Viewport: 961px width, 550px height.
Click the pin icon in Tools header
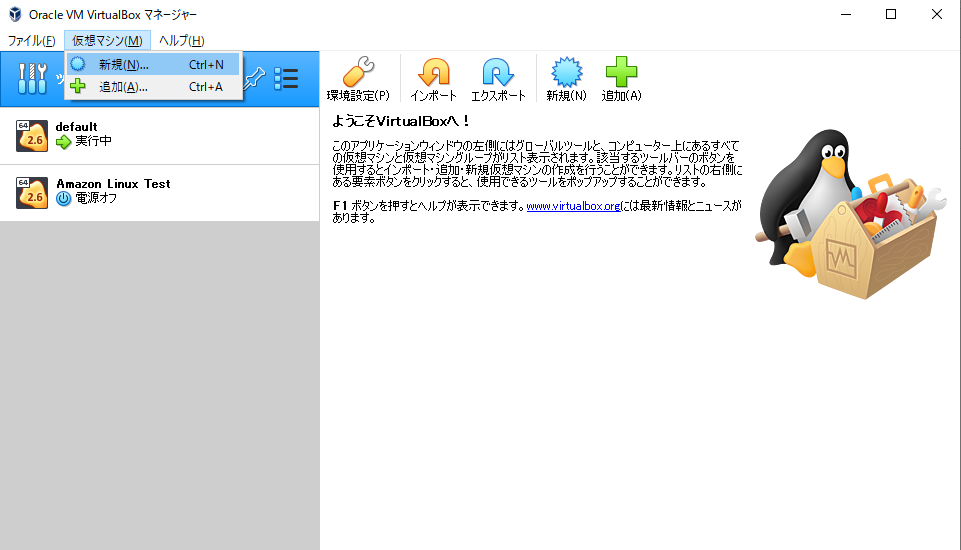coord(254,78)
